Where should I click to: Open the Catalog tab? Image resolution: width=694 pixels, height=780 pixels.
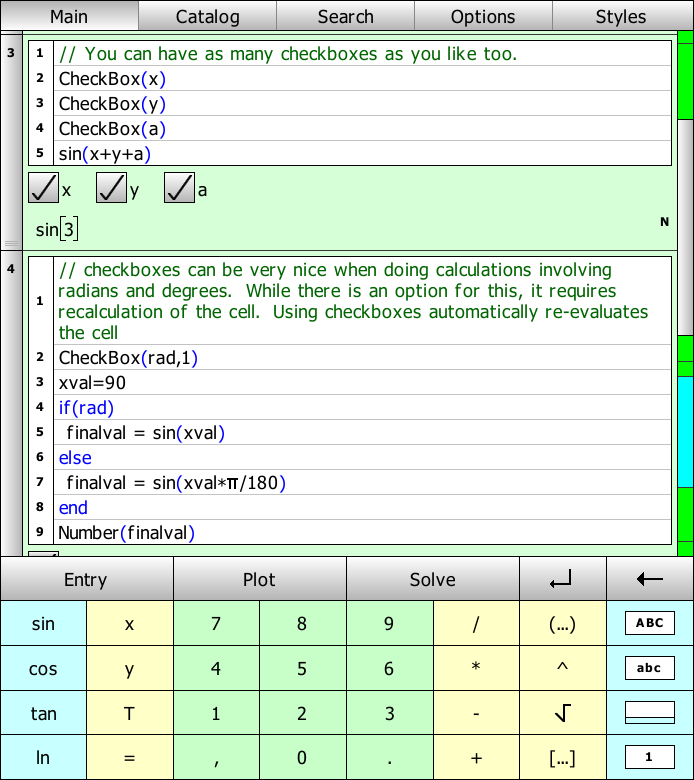(207, 16)
